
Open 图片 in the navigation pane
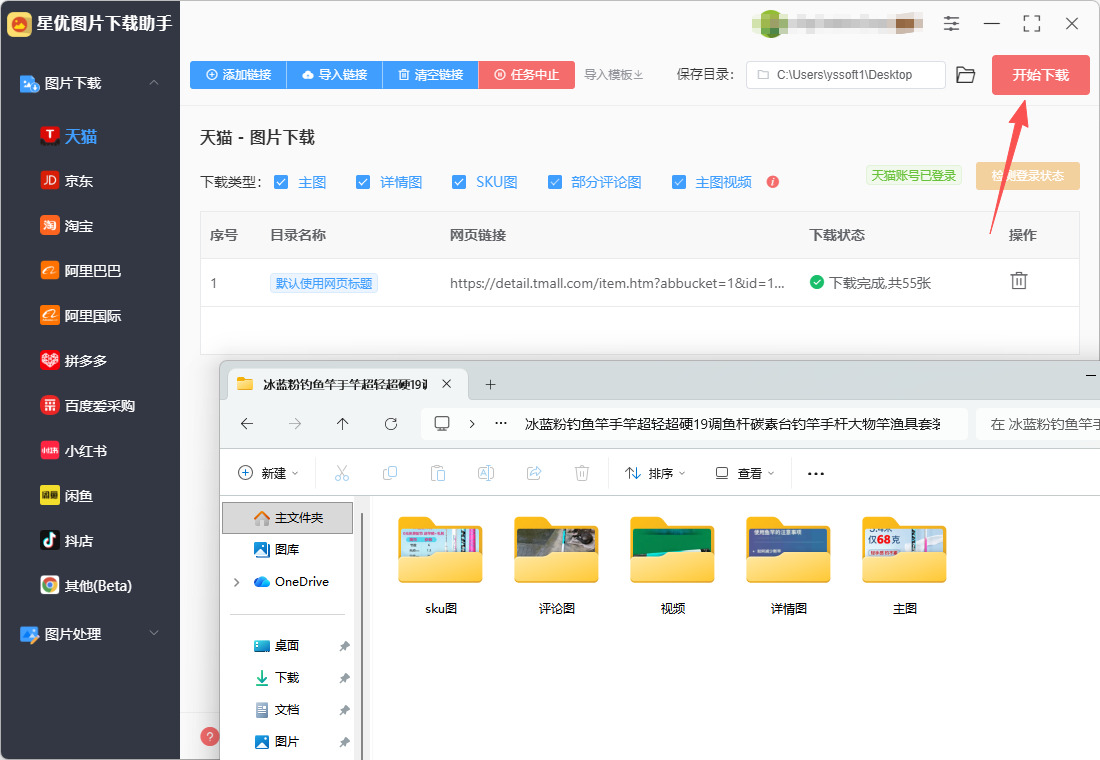[x=277, y=742]
